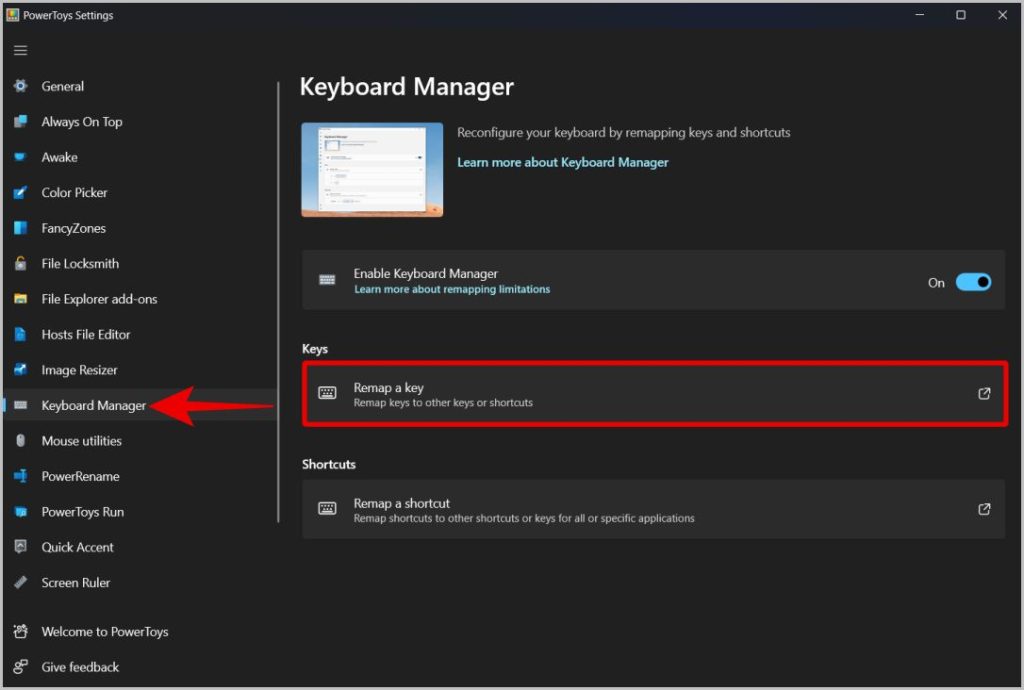This screenshot has height=690, width=1024.
Task: Close the PowerToys Settings window
Action: 1002,14
